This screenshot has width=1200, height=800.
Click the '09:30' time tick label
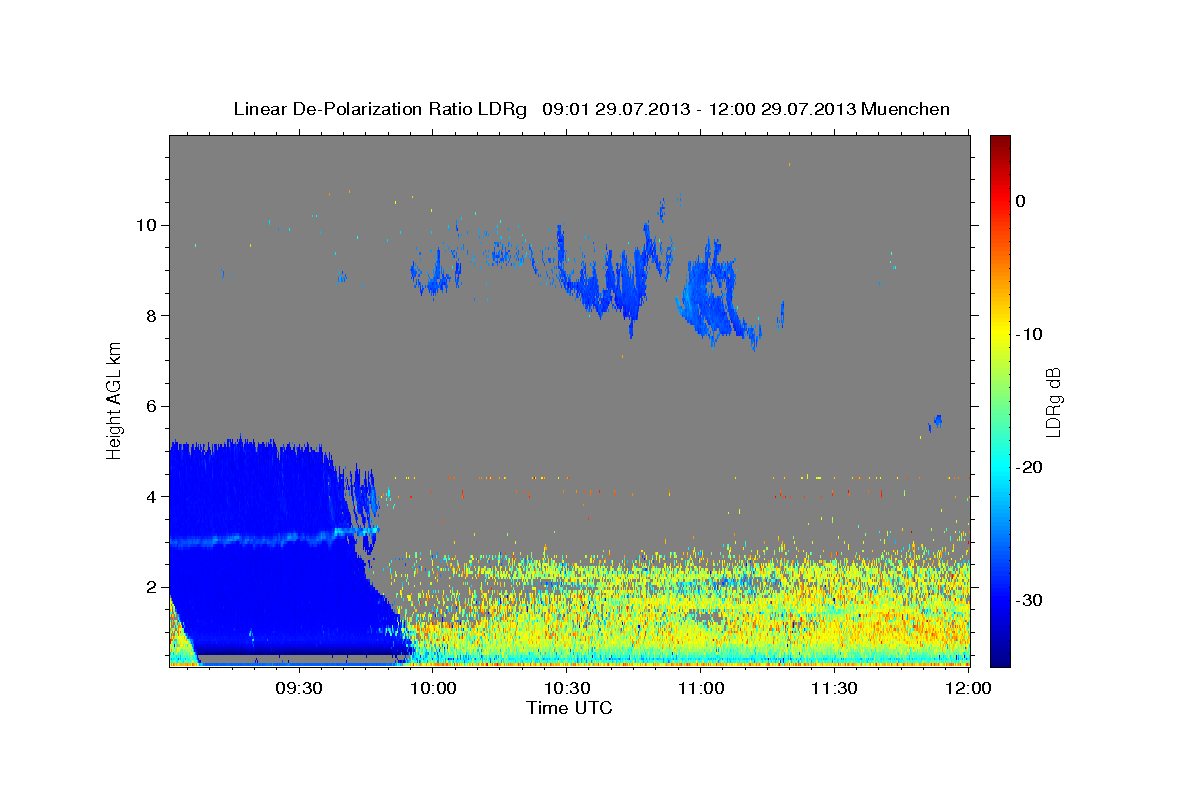299,689
